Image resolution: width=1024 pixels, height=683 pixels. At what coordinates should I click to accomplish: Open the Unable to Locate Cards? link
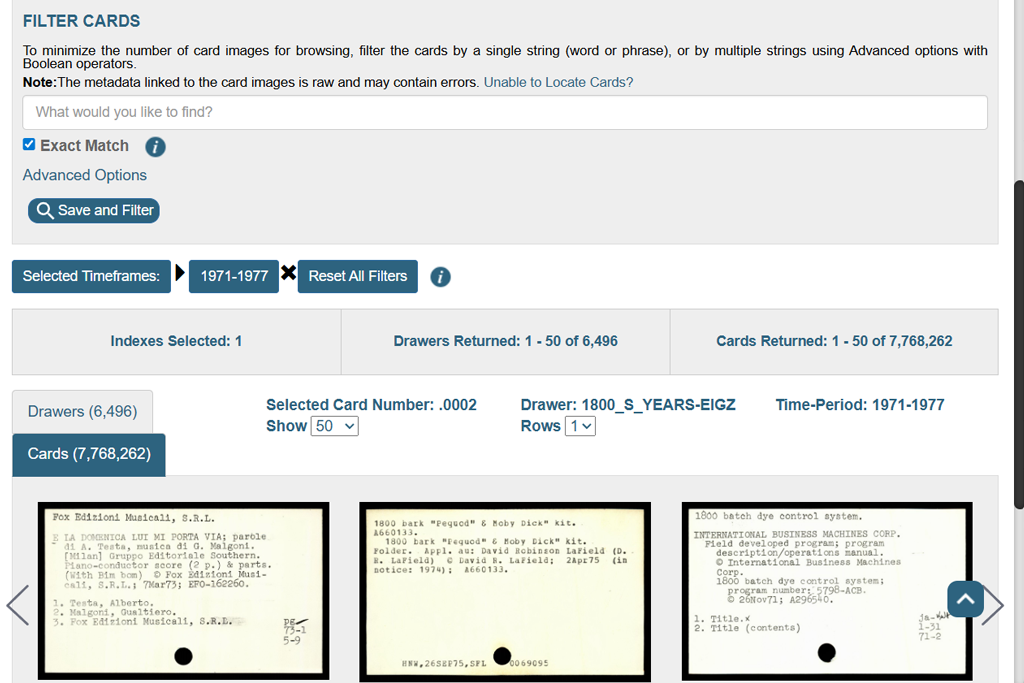tap(558, 82)
